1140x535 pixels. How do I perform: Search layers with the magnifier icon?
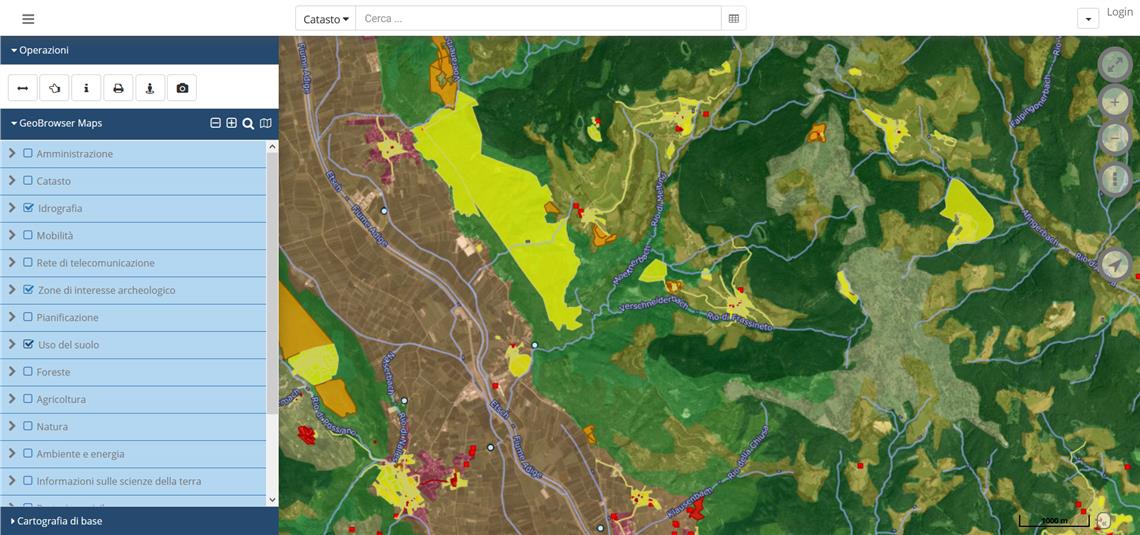(248, 123)
